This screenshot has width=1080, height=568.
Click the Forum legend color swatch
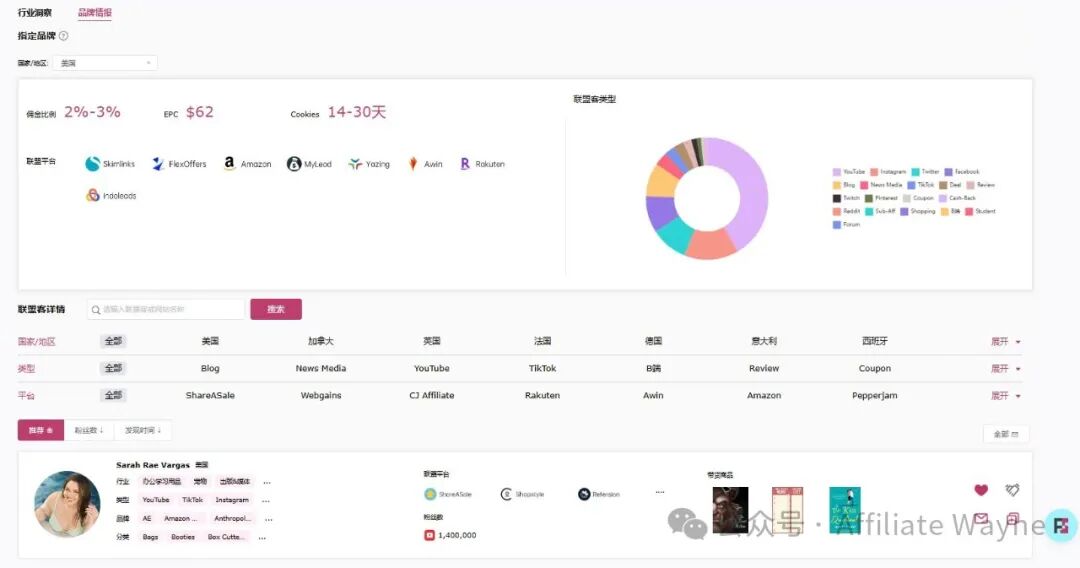point(837,224)
